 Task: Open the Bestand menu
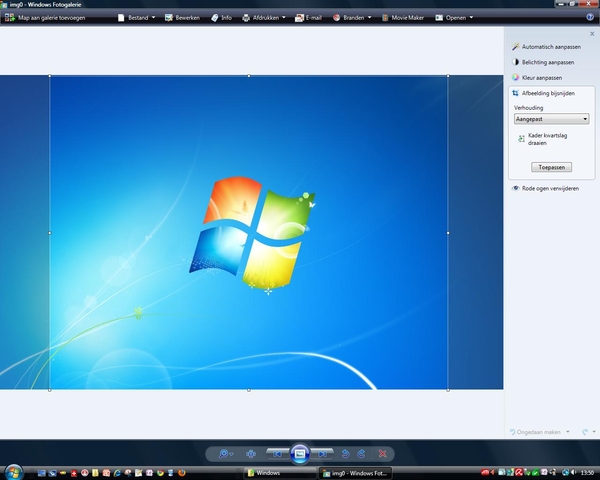(136, 18)
